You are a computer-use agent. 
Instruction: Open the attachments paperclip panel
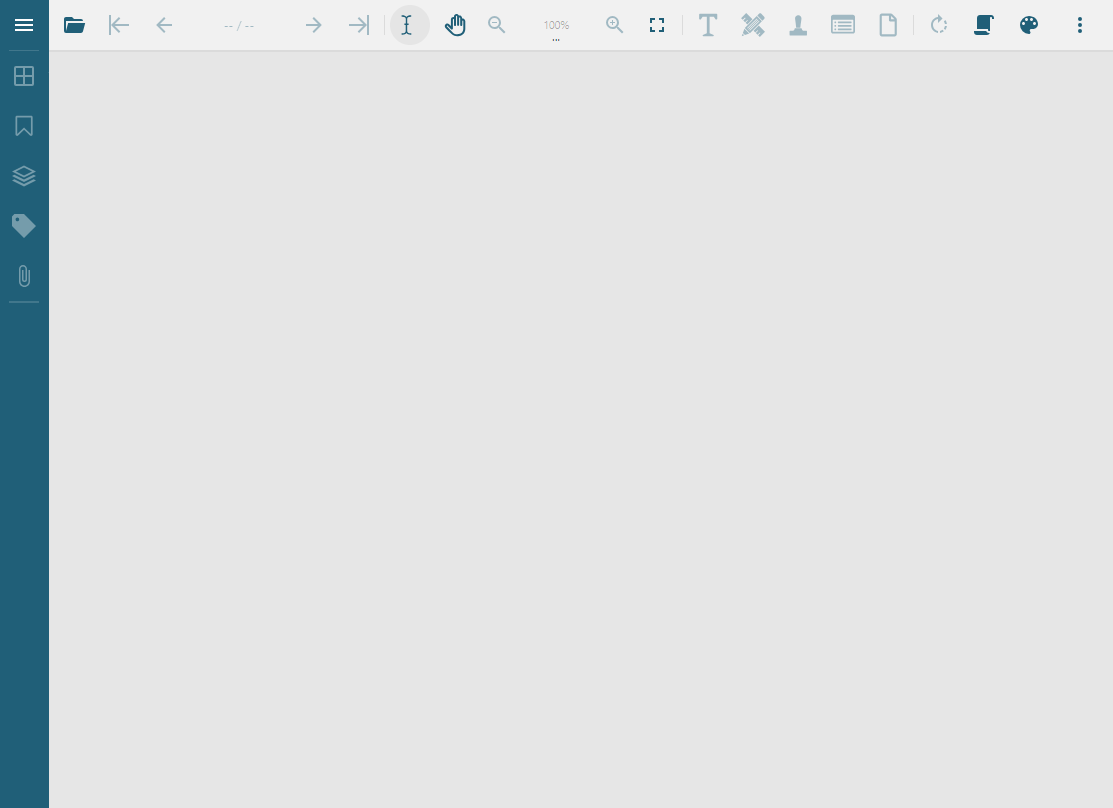pyautogui.click(x=24, y=276)
